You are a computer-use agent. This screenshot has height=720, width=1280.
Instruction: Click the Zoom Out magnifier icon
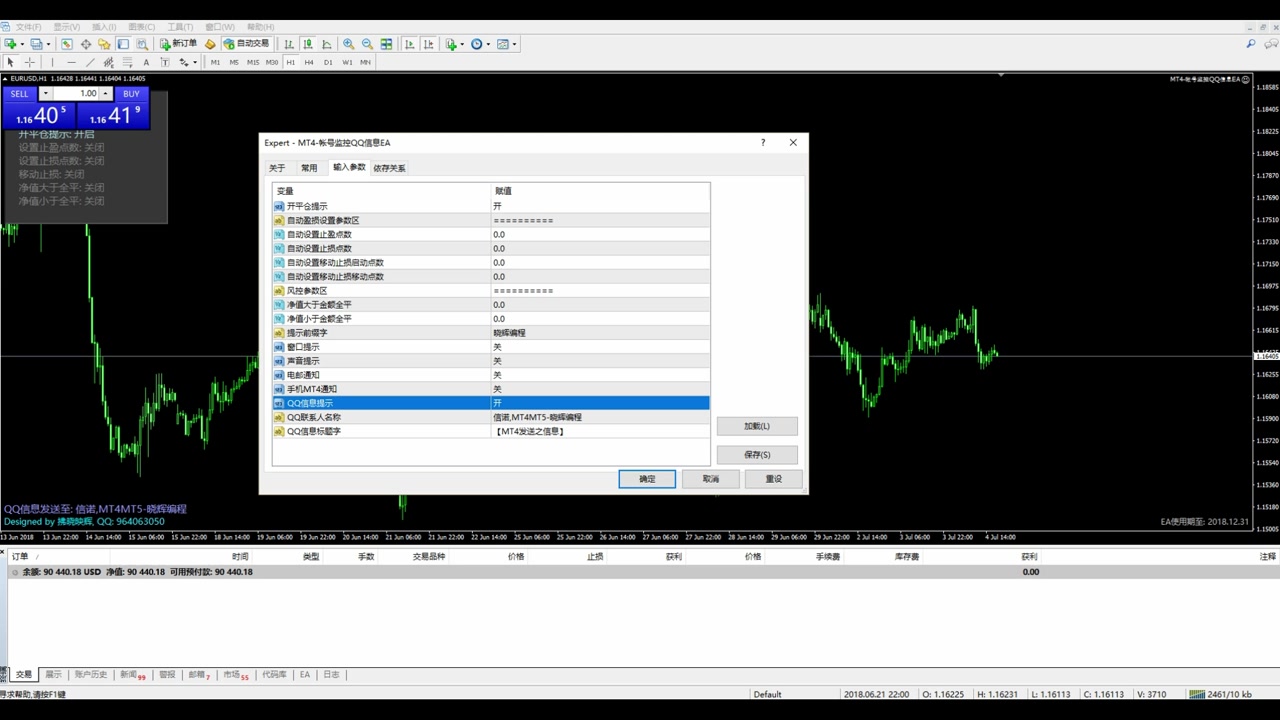(x=367, y=44)
